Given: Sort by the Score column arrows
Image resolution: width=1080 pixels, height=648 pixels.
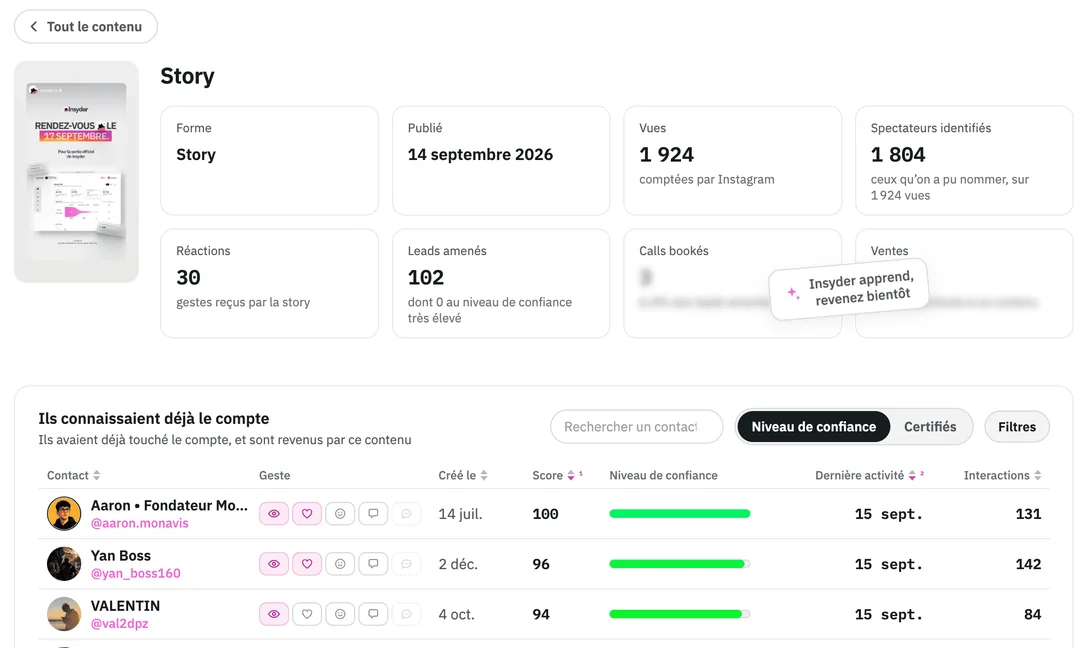Looking at the screenshot, I should [570, 475].
